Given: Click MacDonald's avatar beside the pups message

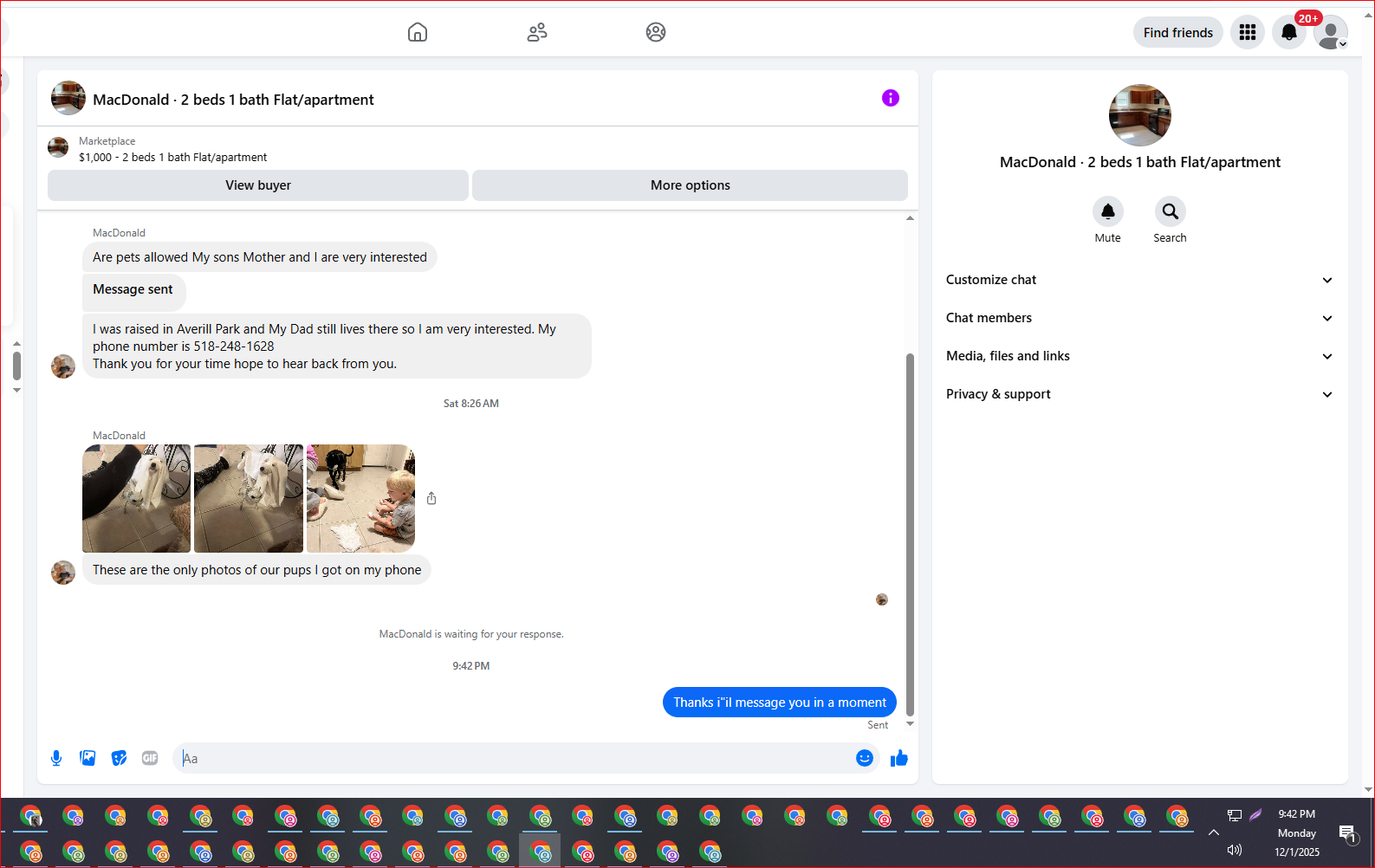Looking at the screenshot, I should click(x=63, y=573).
